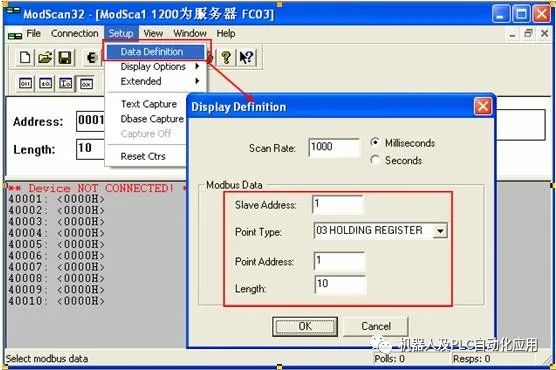Click register row 40006
Screen dimensions: 556x370
click(56, 256)
